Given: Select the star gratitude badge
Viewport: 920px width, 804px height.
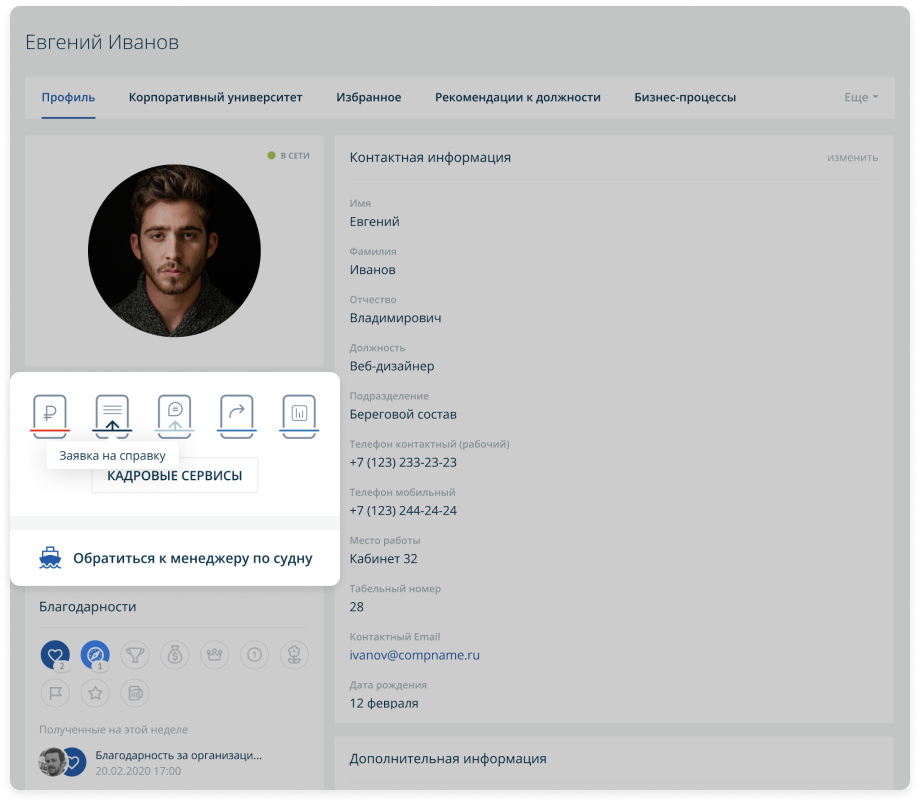Looking at the screenshot, I should coord(95,693).
